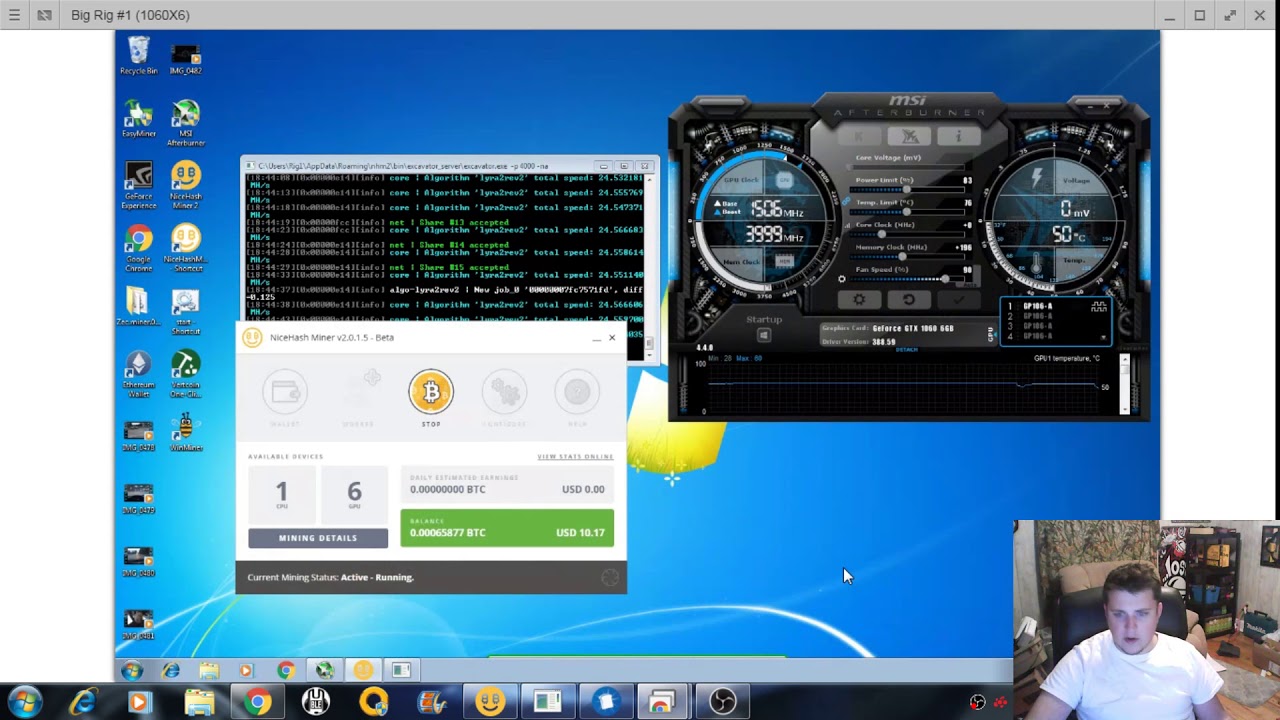
Task: Select IMG_0482 video file on desktop
Action: [185, 57]
